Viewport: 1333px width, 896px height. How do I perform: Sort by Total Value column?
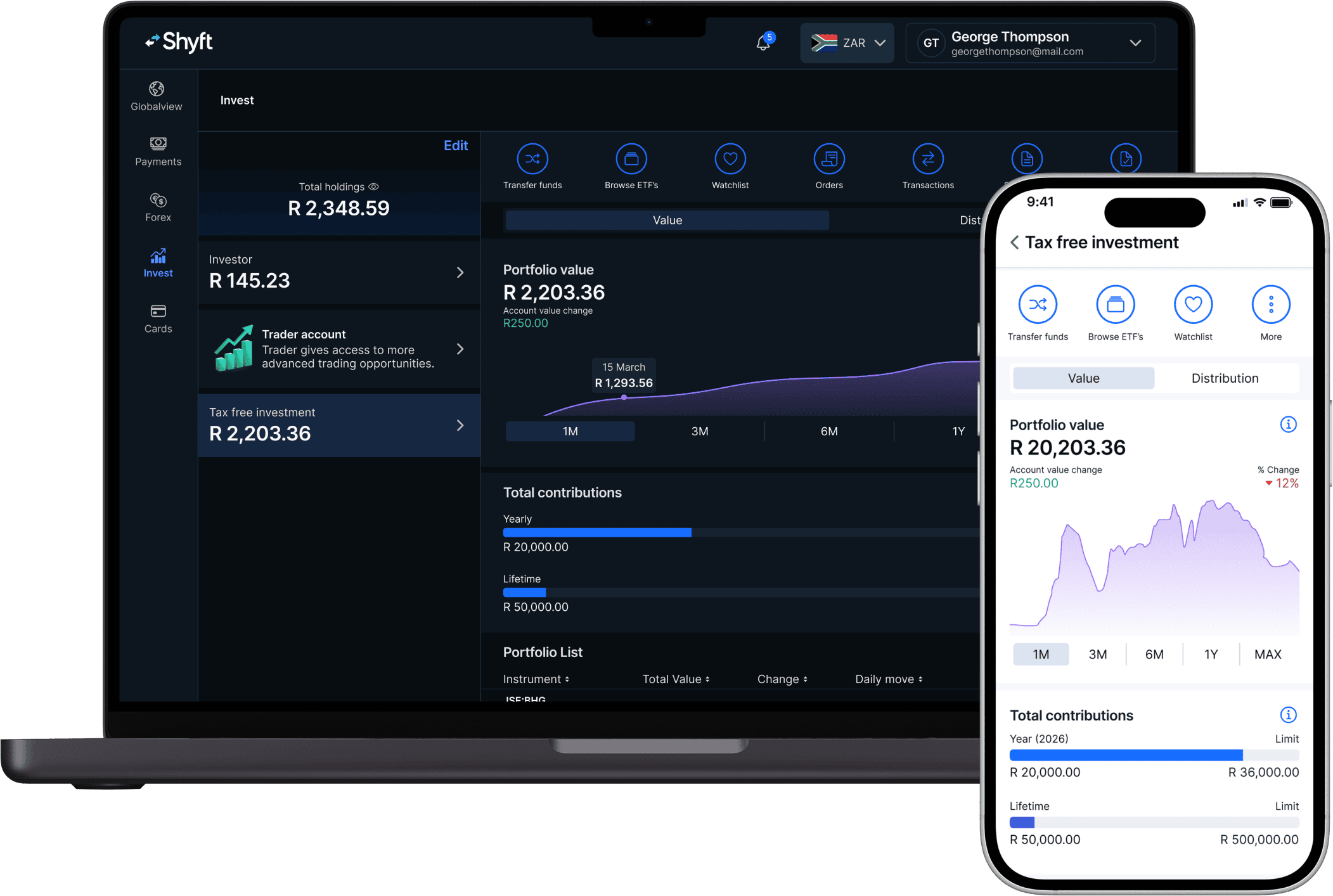click(x=676, y=679)
